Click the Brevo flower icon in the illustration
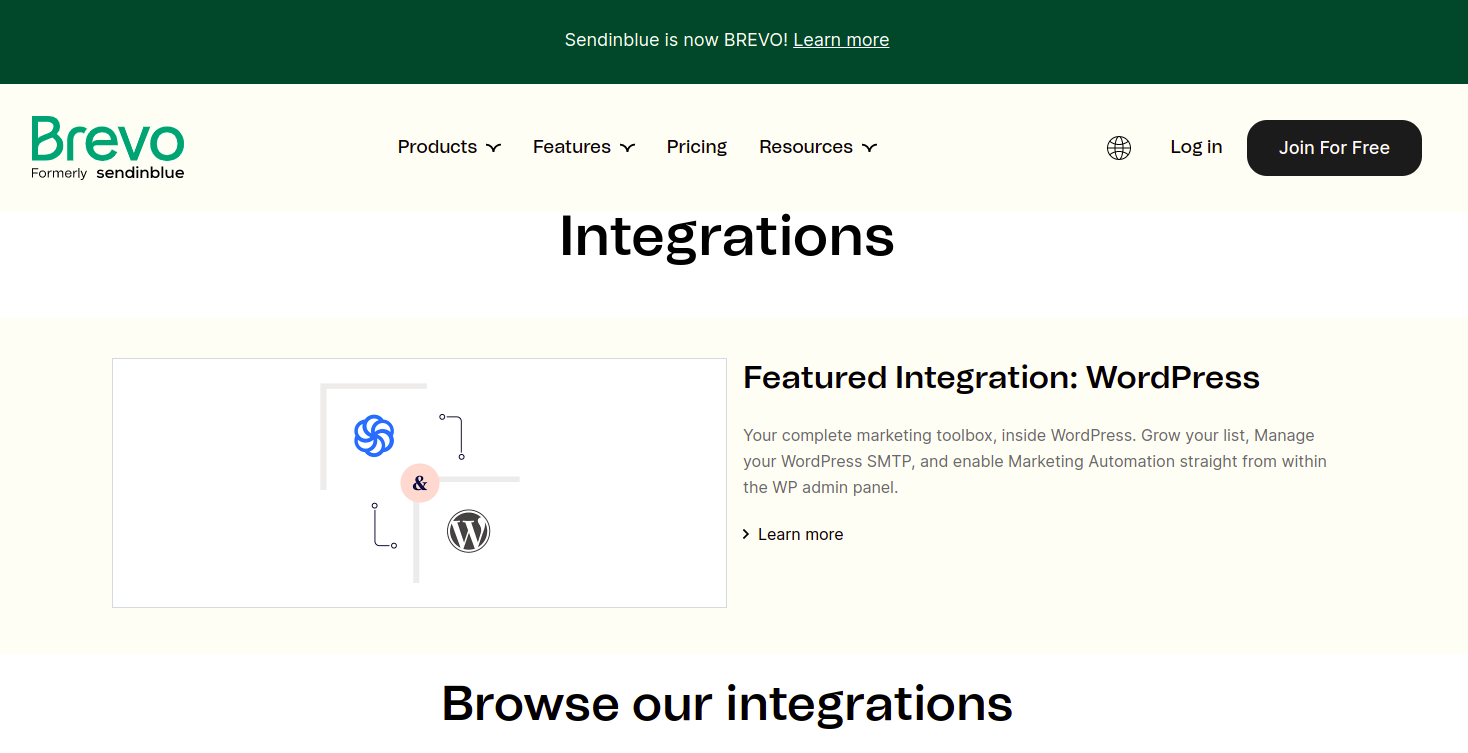Screen dimensions: 1468x753 (x=373, y=436)
